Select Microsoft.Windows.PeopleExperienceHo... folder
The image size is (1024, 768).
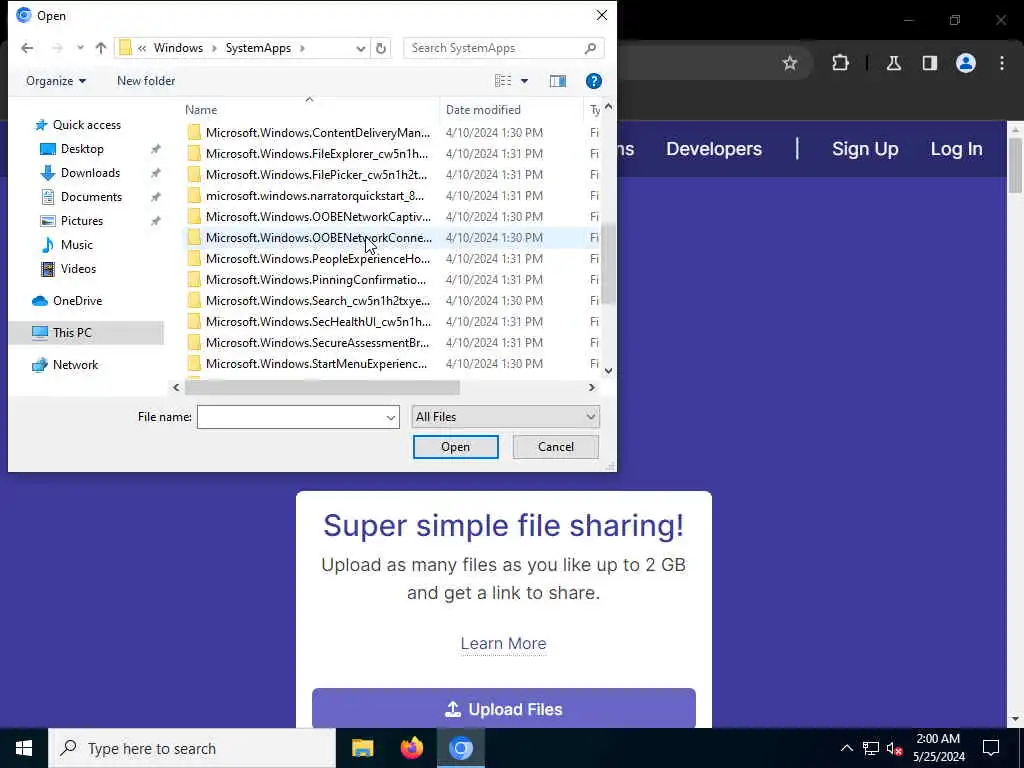pos(318,259)
